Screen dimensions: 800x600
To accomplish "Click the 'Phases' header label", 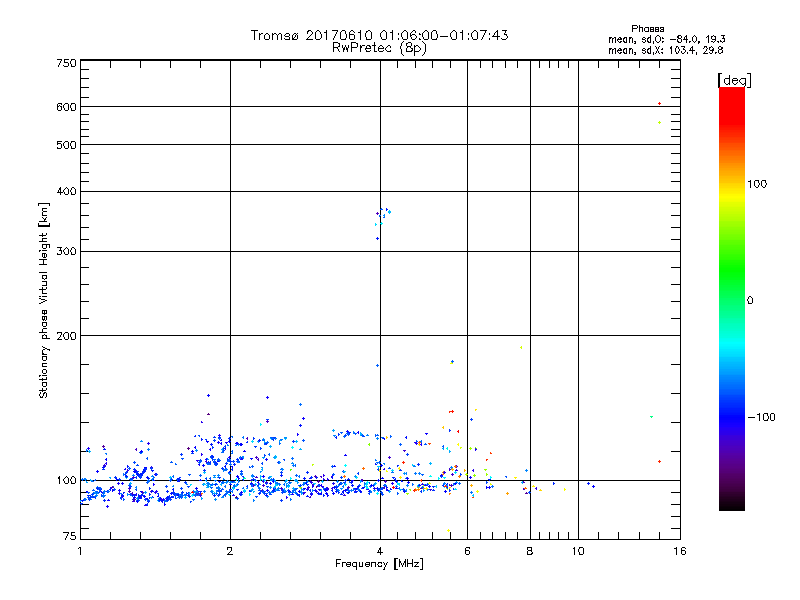I will [x=647, y=29].
